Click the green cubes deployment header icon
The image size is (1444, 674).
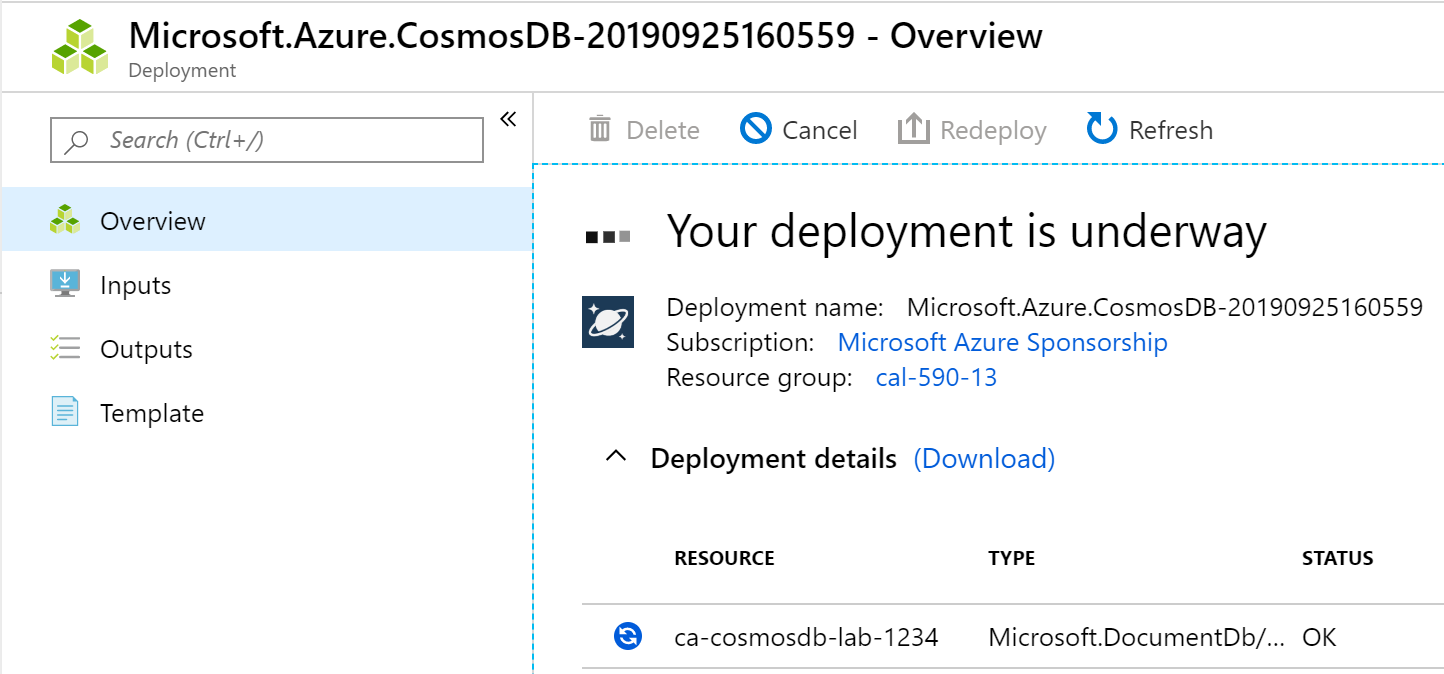pos(79,46)
